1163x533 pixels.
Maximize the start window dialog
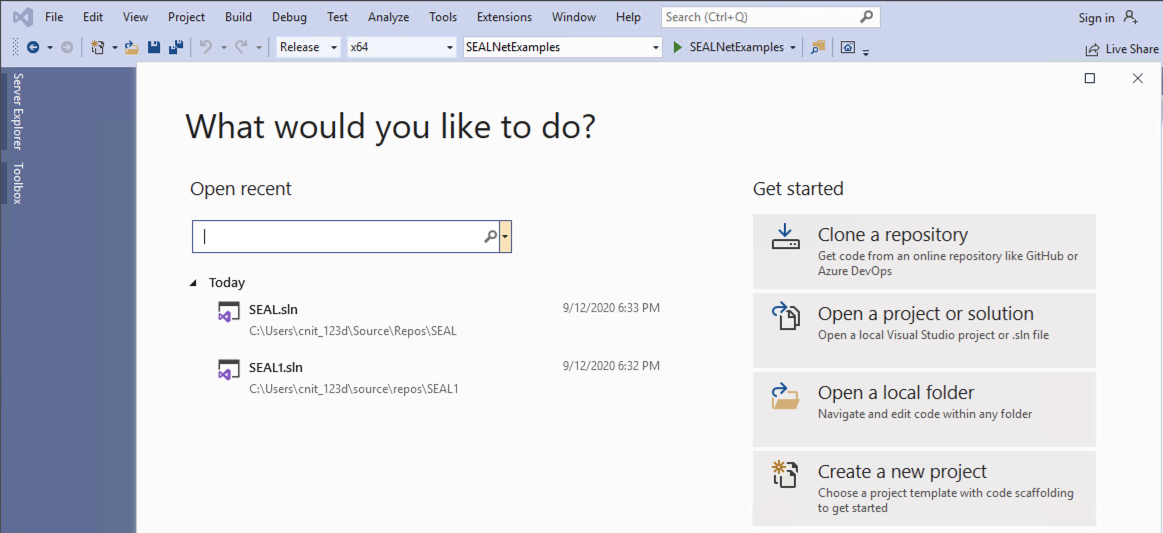pos(1090,78)
